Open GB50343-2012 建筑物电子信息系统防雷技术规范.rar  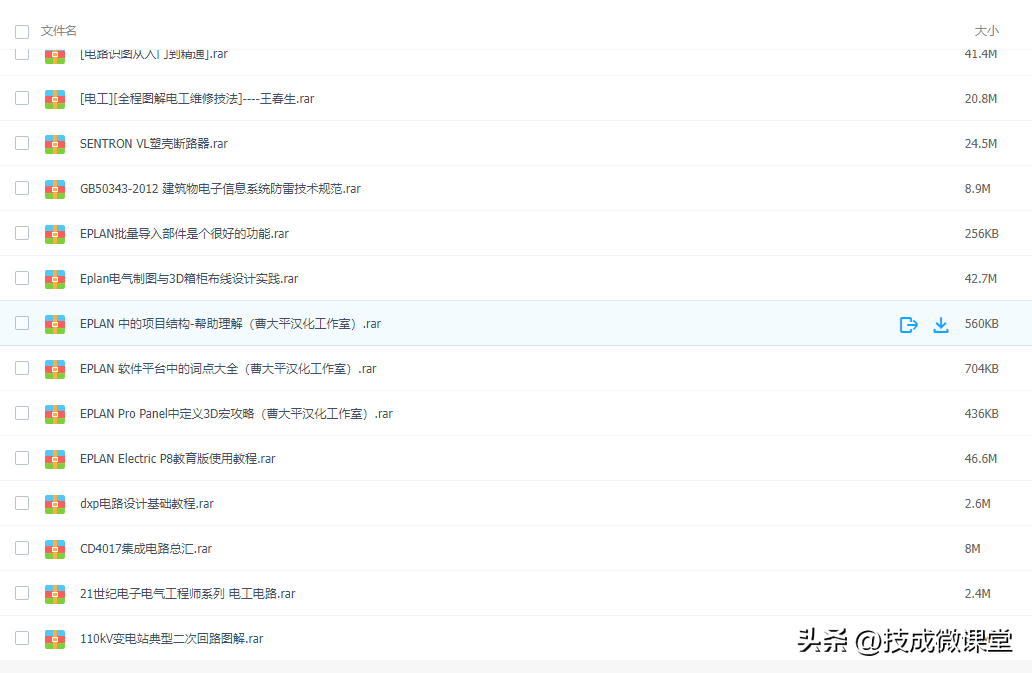point(220,189)
